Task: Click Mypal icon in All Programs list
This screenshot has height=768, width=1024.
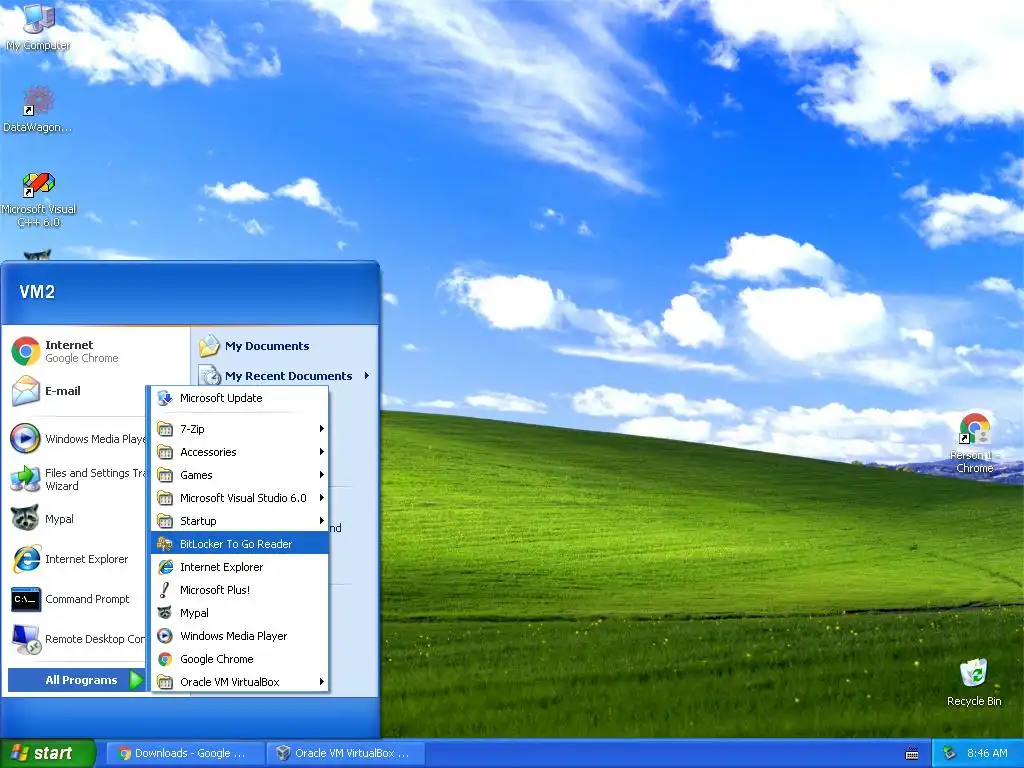Action: [165, 613]
